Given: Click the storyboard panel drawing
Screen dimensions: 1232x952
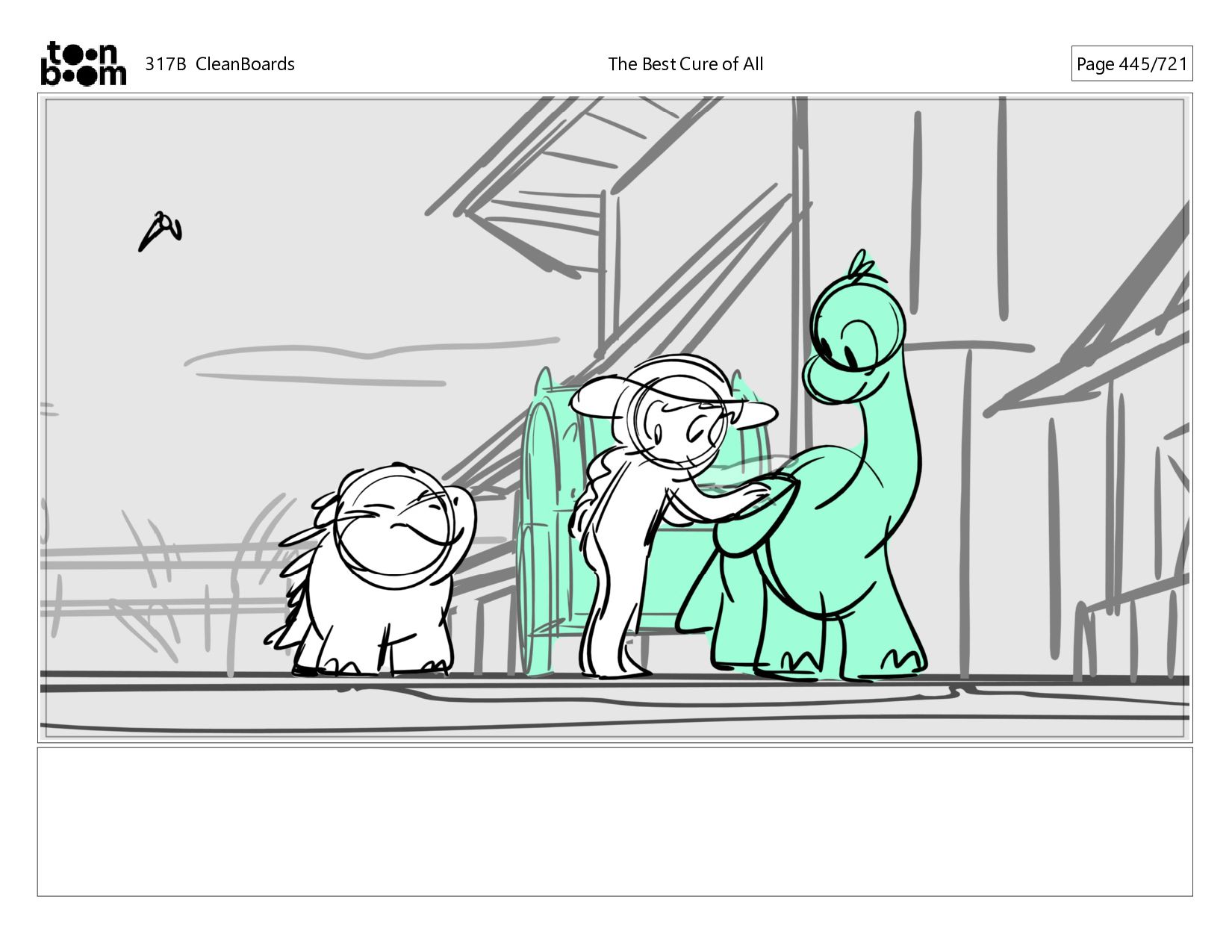Looking at the screenshot, I should pos(615,417).
